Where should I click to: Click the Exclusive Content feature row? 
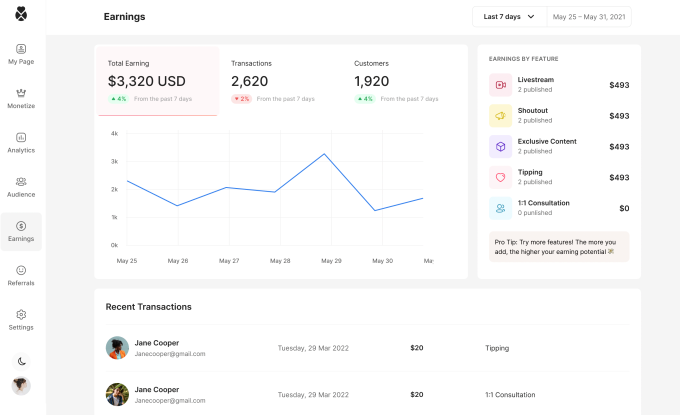[x=559, y=147]
